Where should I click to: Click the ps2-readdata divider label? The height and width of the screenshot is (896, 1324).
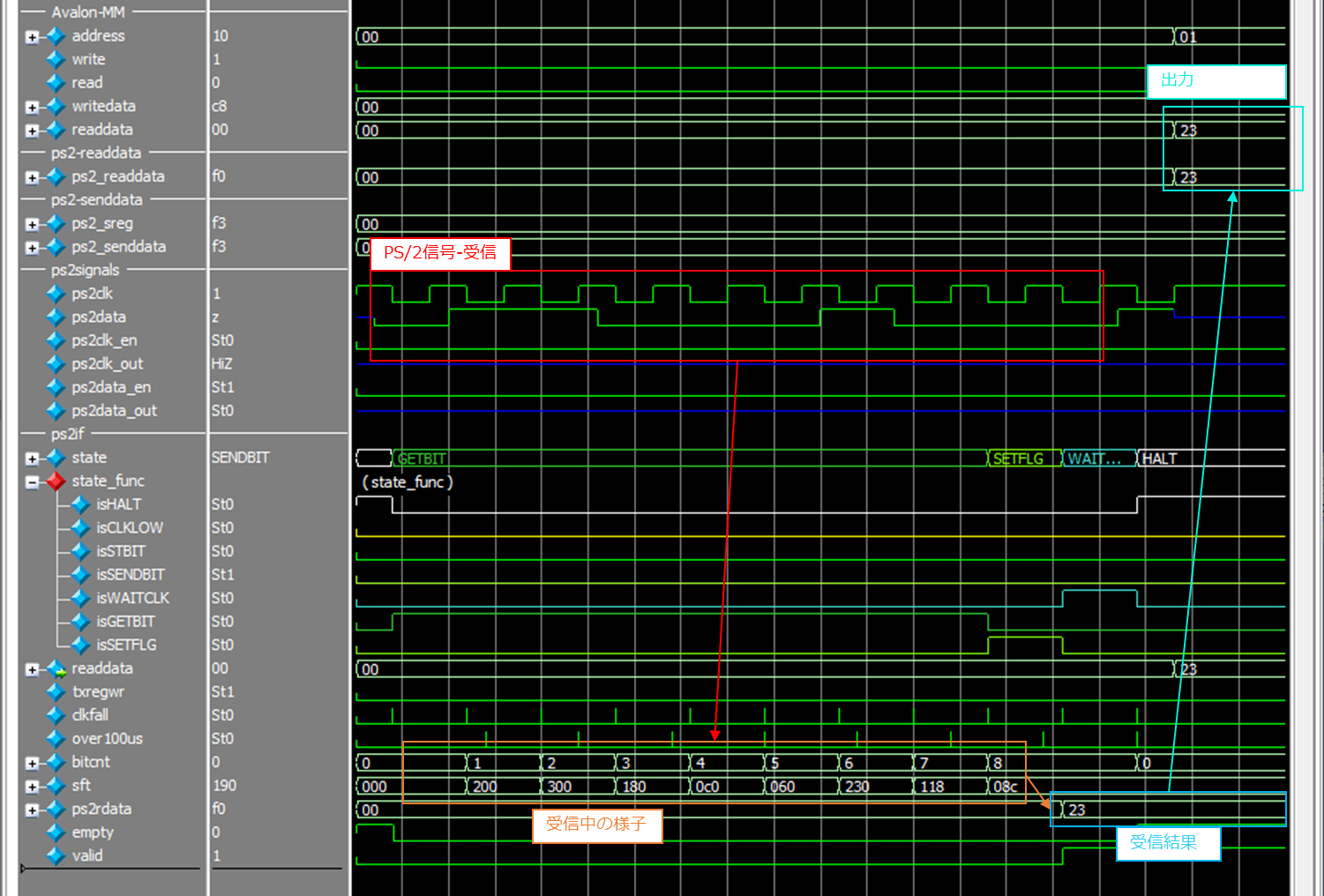pyautogui.click(x=95, y=153)
